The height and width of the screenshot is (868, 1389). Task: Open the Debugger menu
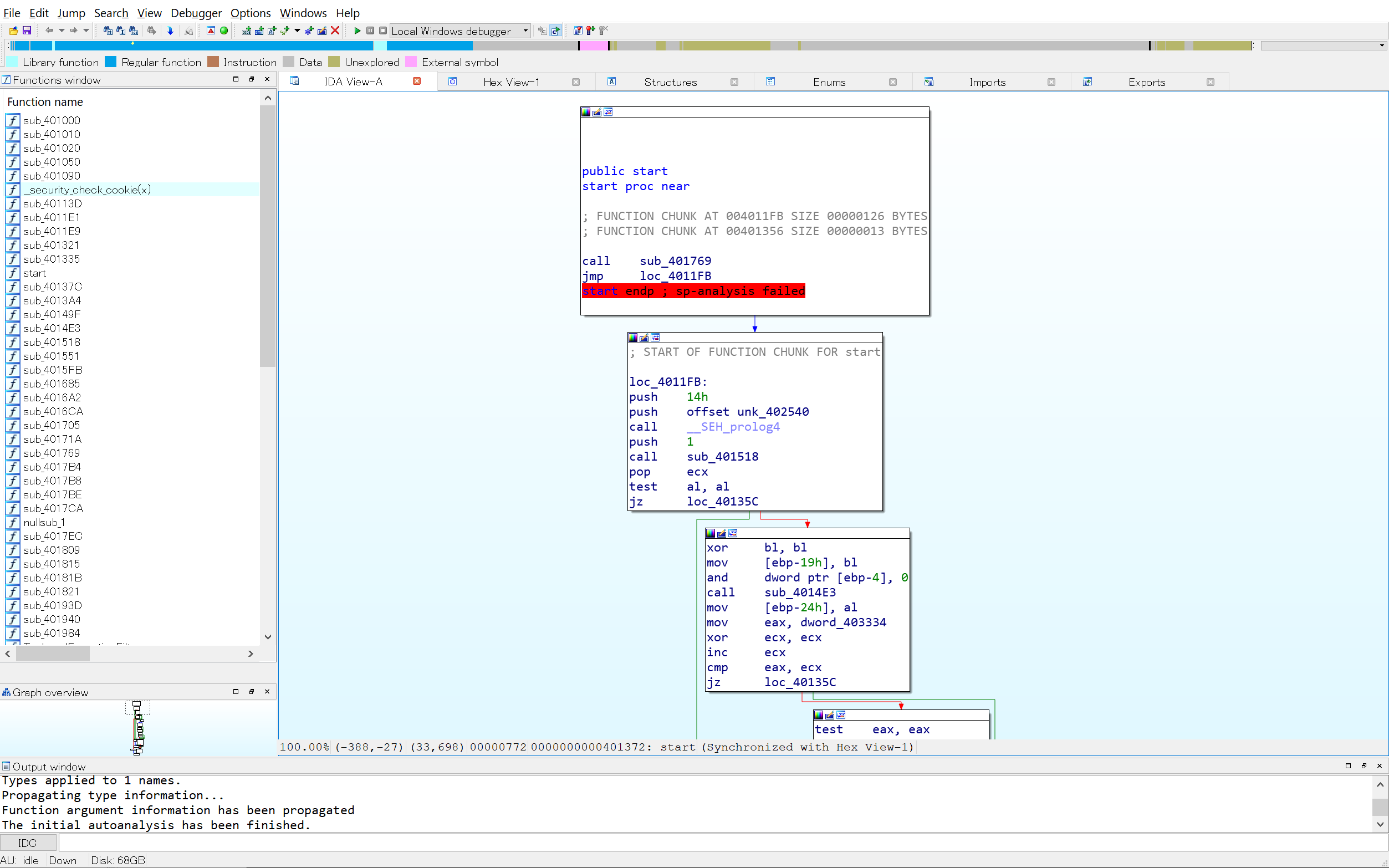(196, 13)
